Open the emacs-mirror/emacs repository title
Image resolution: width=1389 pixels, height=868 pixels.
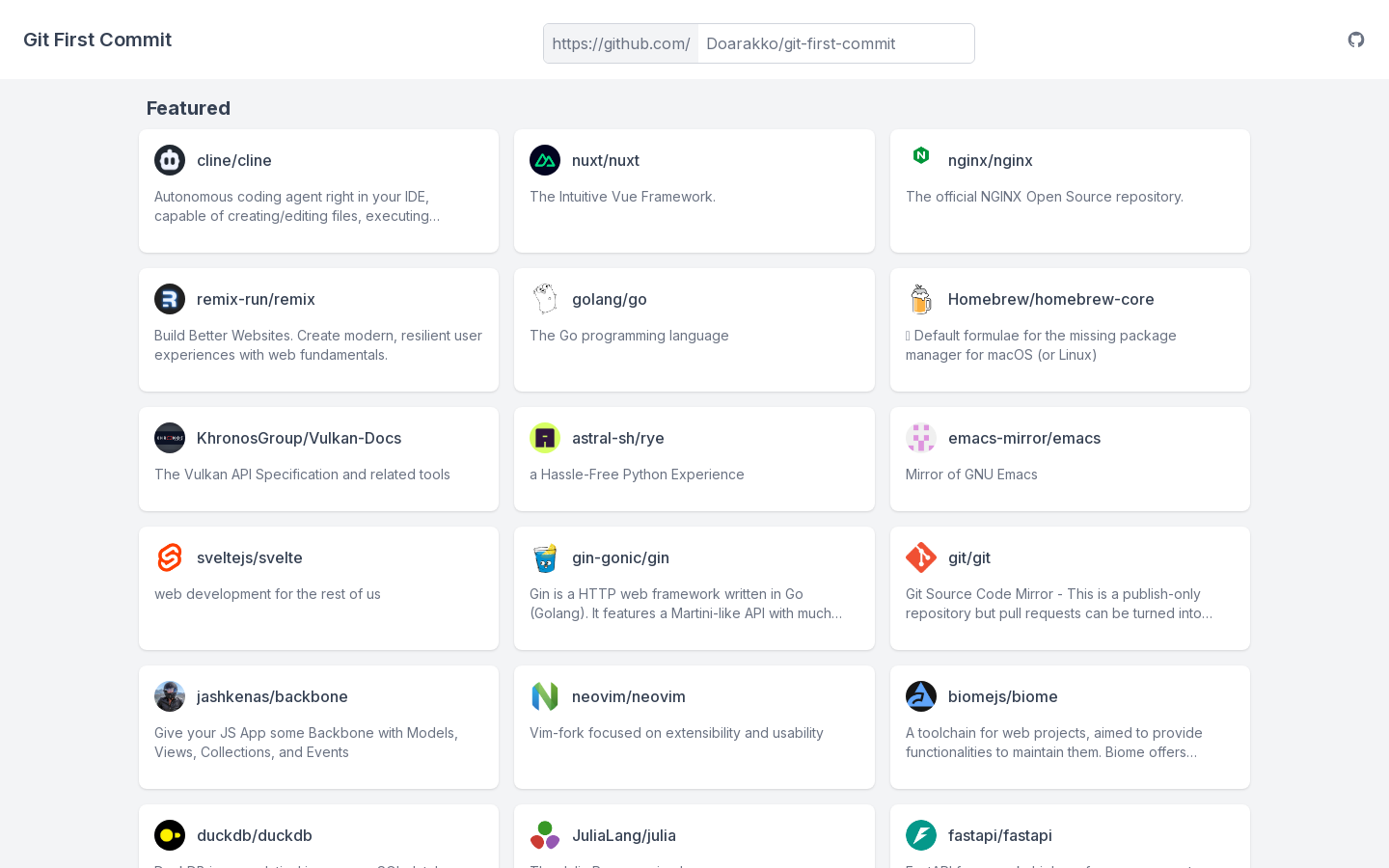[x=1024, y=438]
